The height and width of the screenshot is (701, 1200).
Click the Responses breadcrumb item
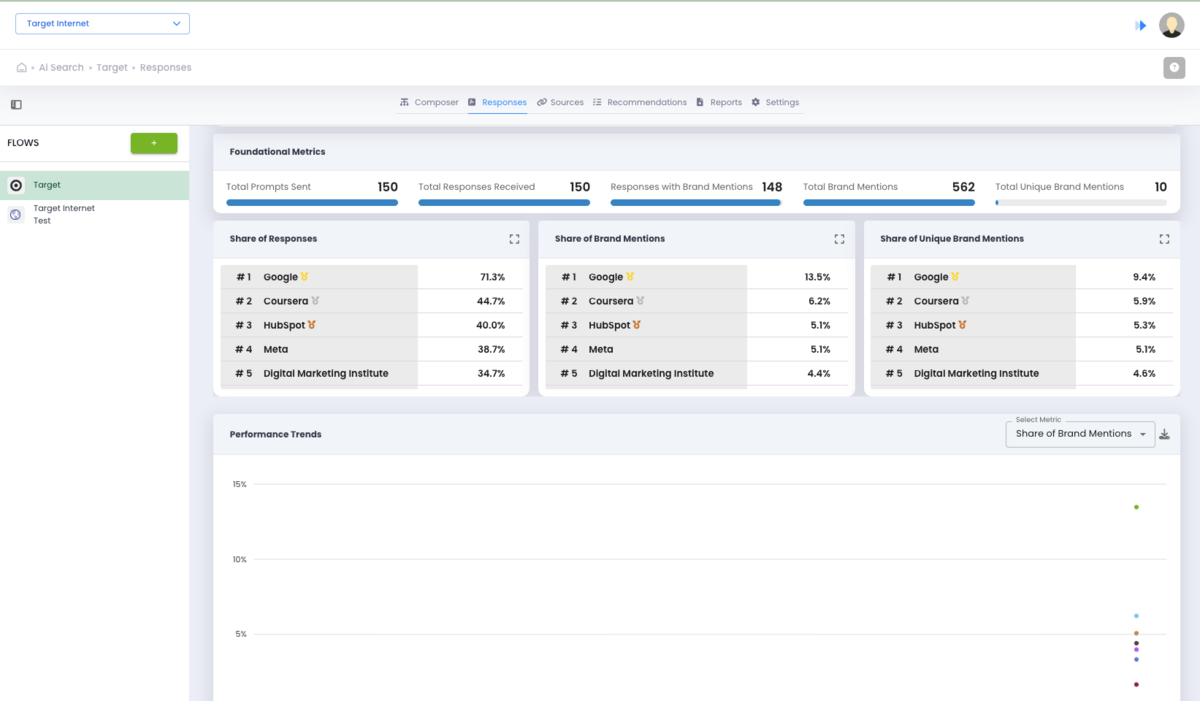(166, 68)
